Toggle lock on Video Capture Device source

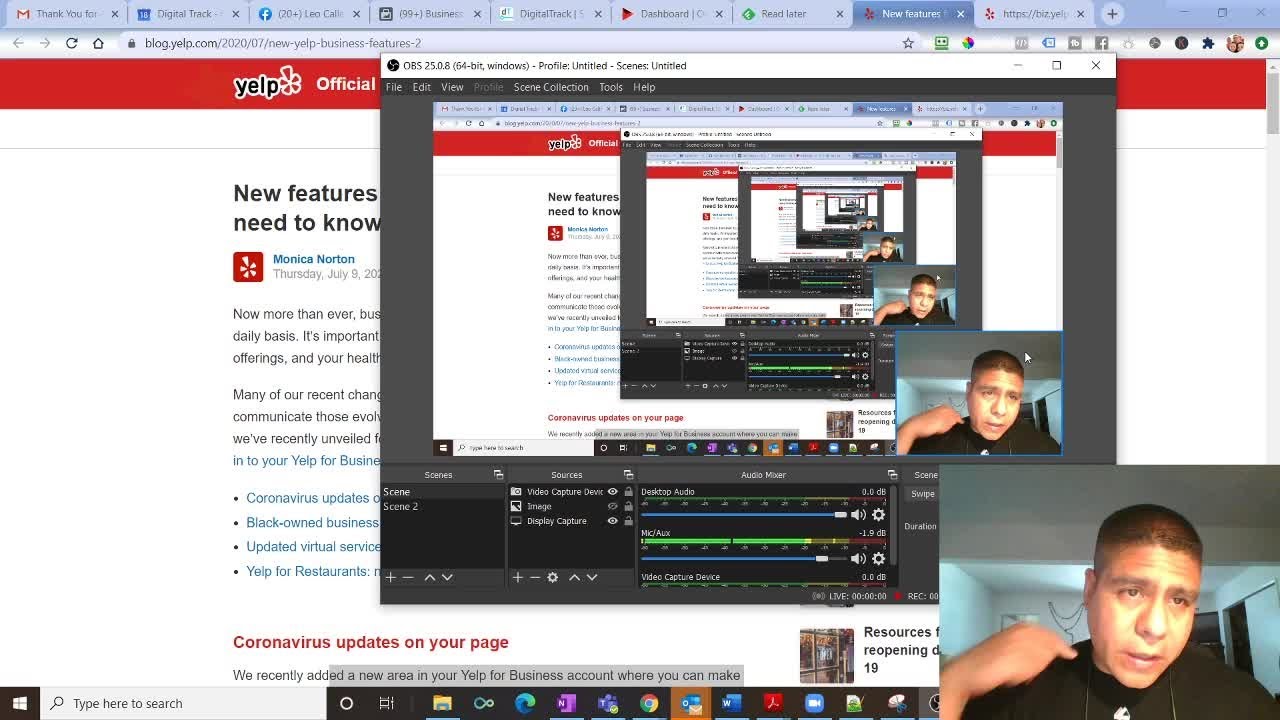(628, 491)
